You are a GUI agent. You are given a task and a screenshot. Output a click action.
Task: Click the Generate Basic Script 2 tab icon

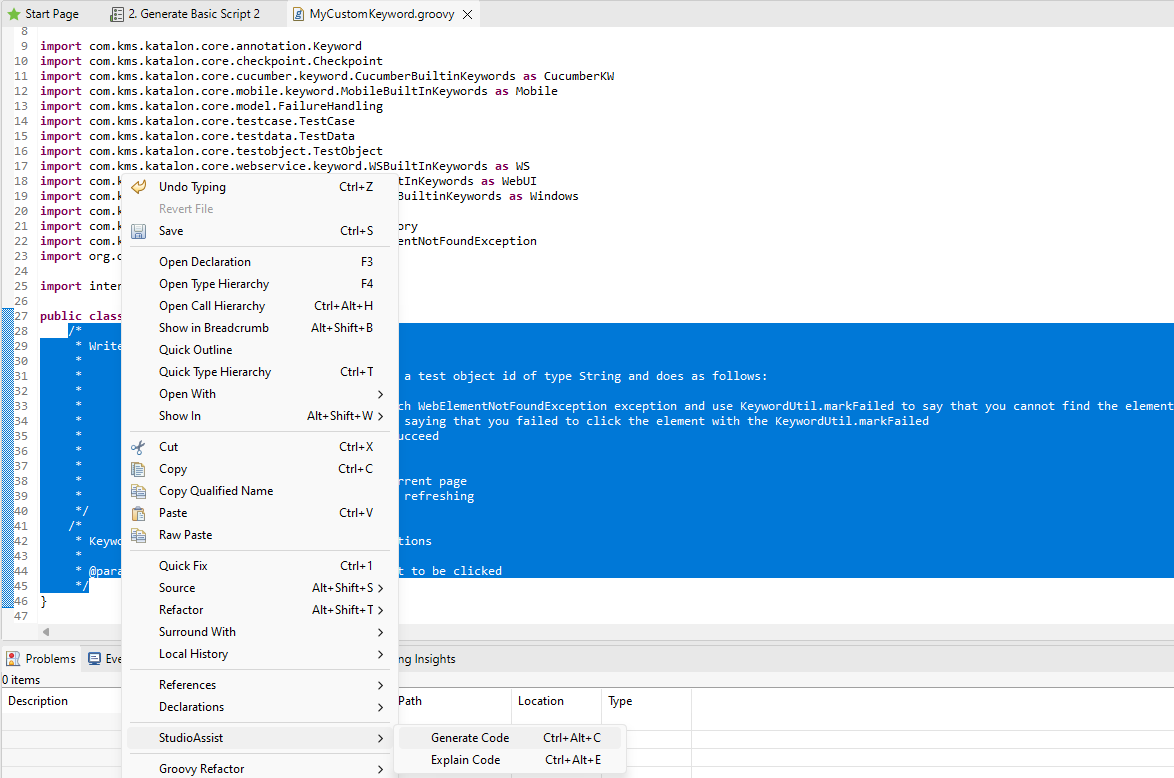(117, 14)
